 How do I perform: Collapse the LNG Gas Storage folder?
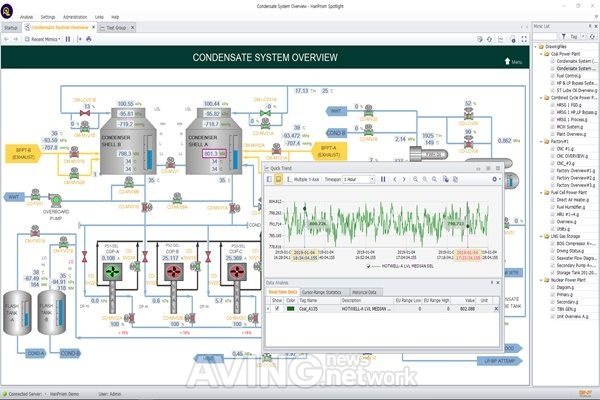[541, 236]
